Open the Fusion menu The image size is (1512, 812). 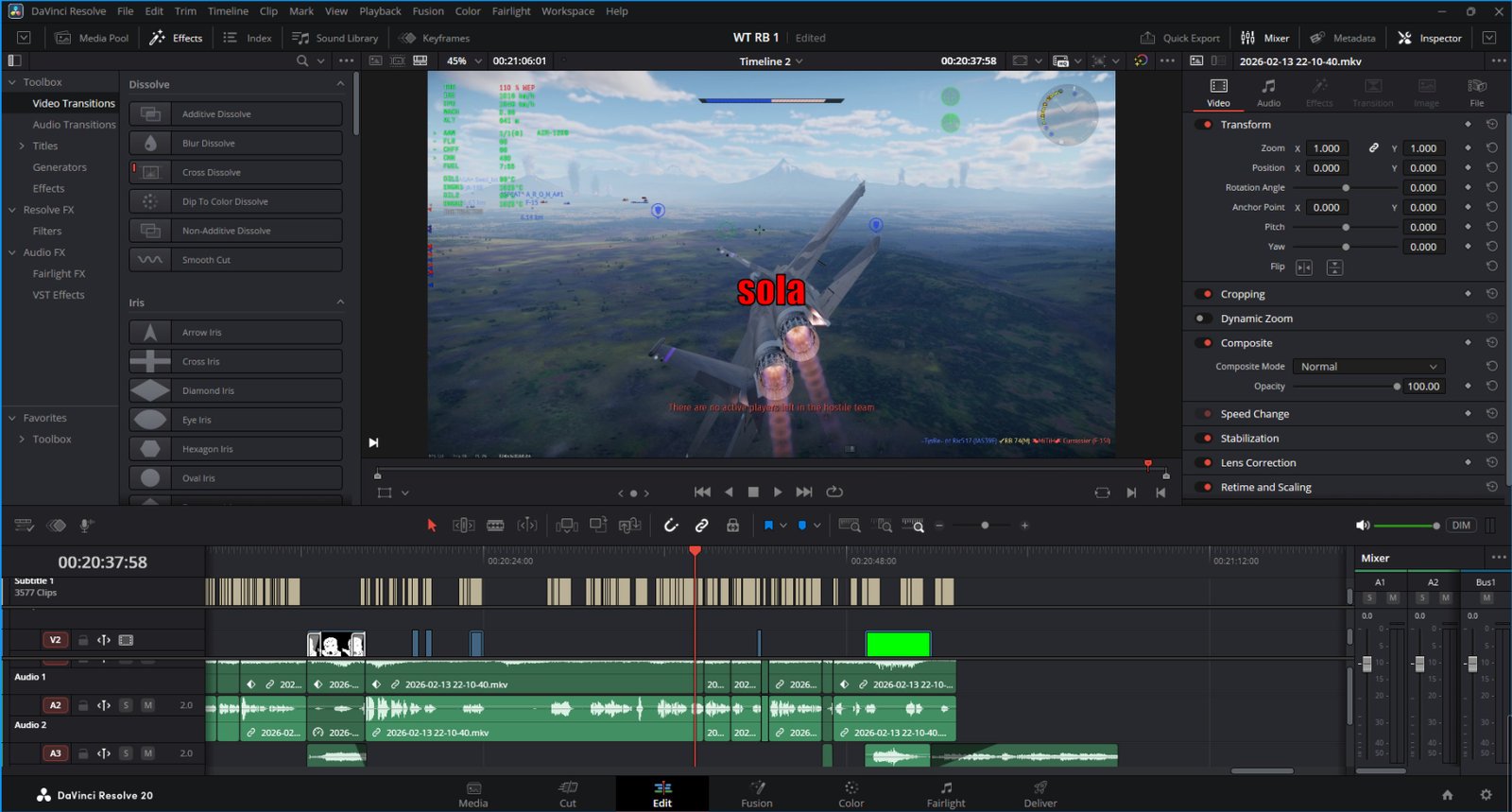428,11
